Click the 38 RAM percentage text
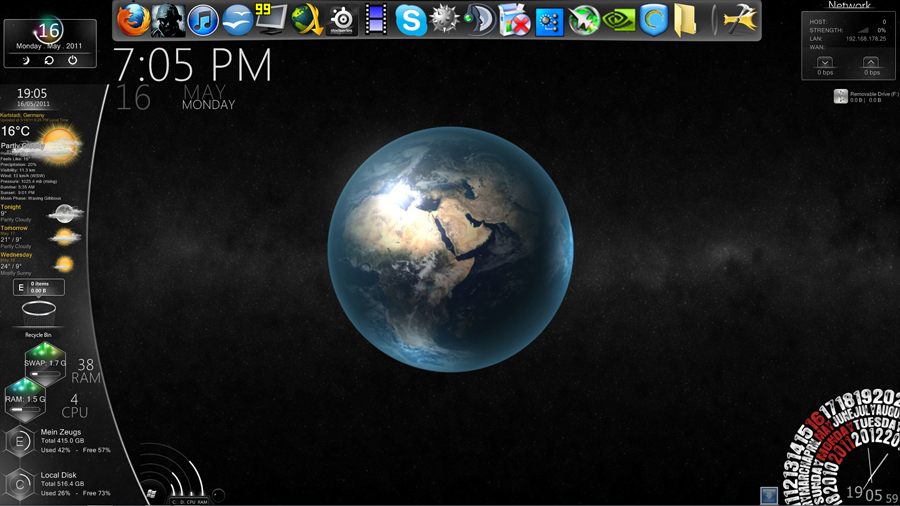 (86, 371)
